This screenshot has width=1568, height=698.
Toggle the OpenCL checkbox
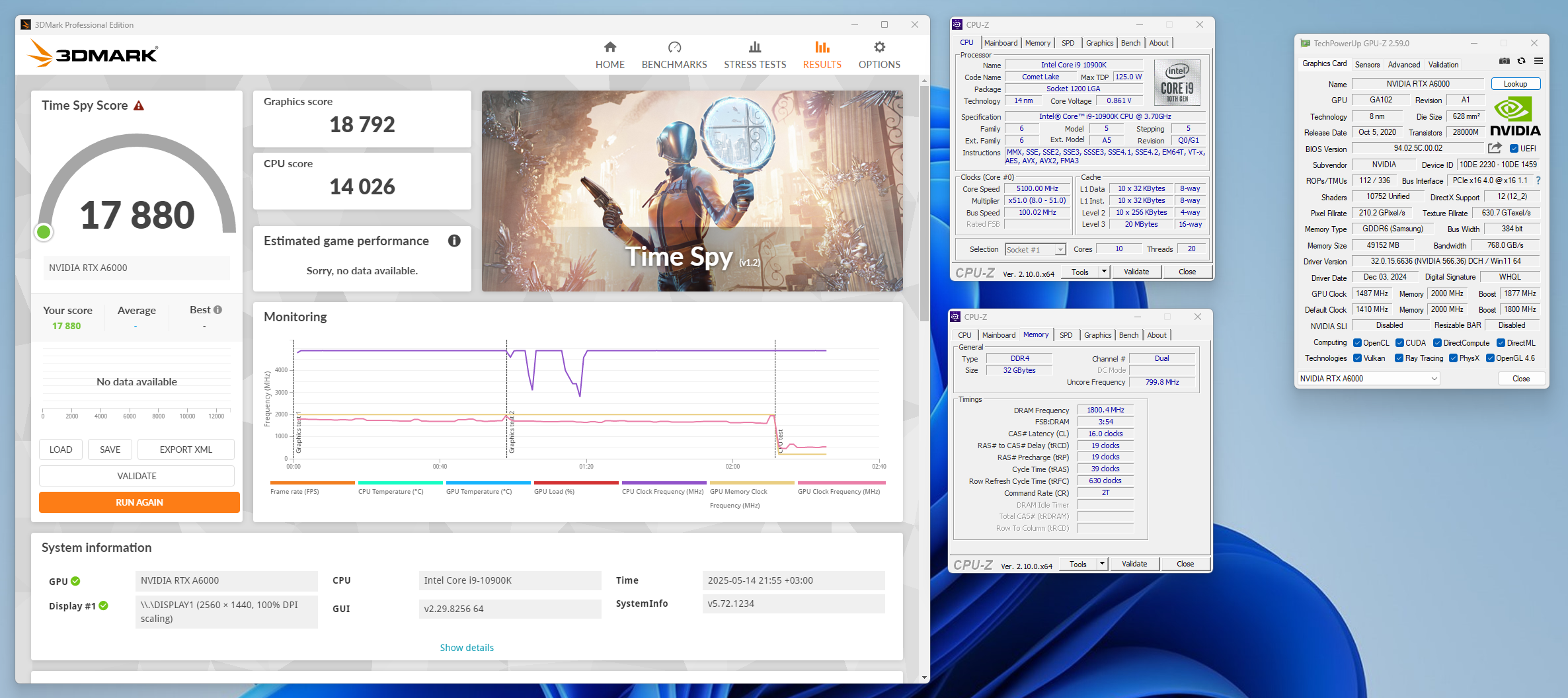point(1357,343)
